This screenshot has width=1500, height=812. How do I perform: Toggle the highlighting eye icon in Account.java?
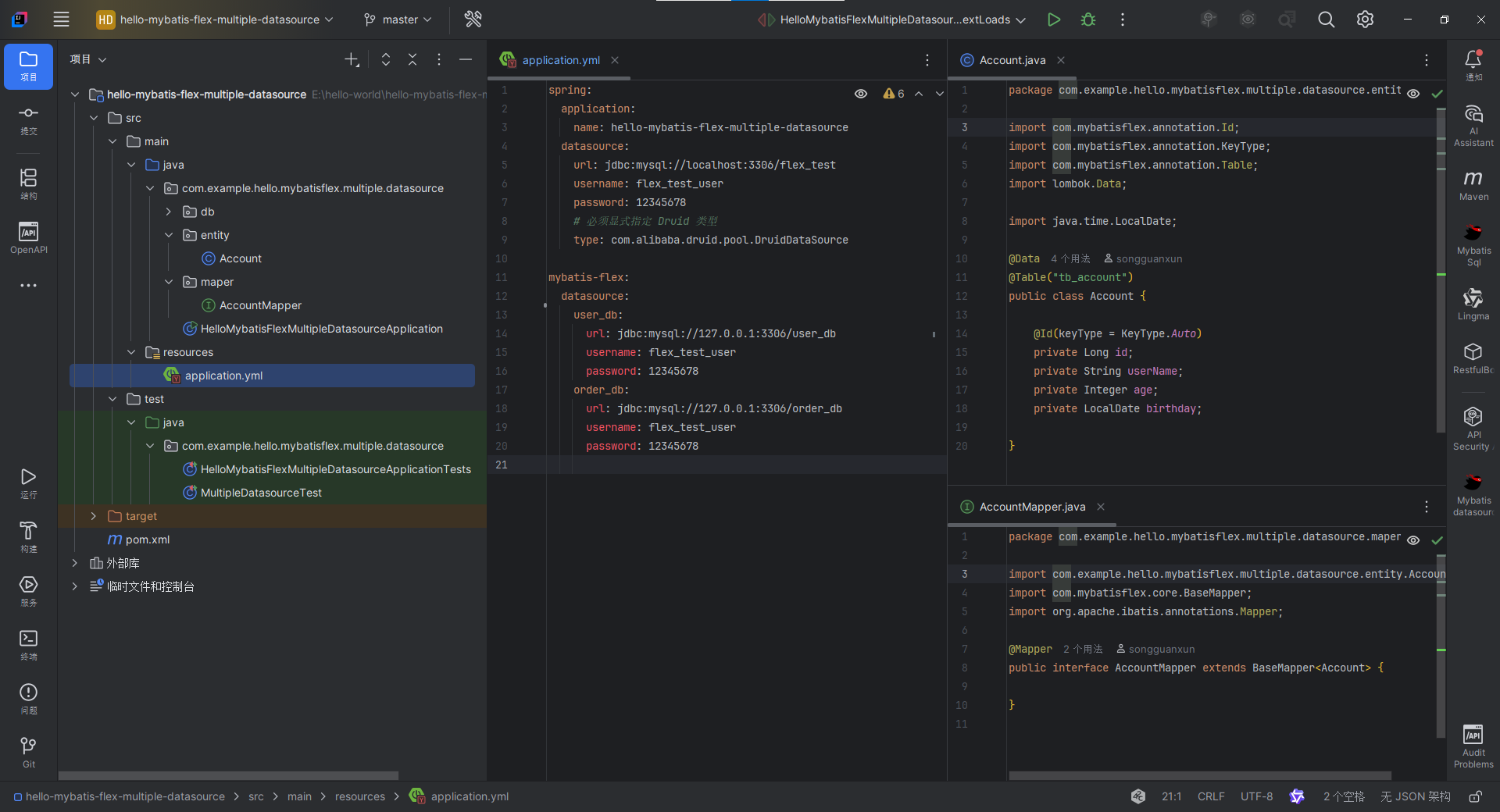pyautogui.click(x=1415, y=93)
